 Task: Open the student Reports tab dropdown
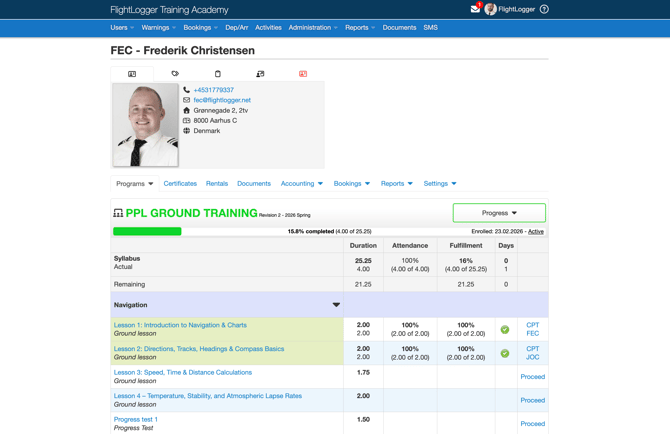click(x=397, y=183)
